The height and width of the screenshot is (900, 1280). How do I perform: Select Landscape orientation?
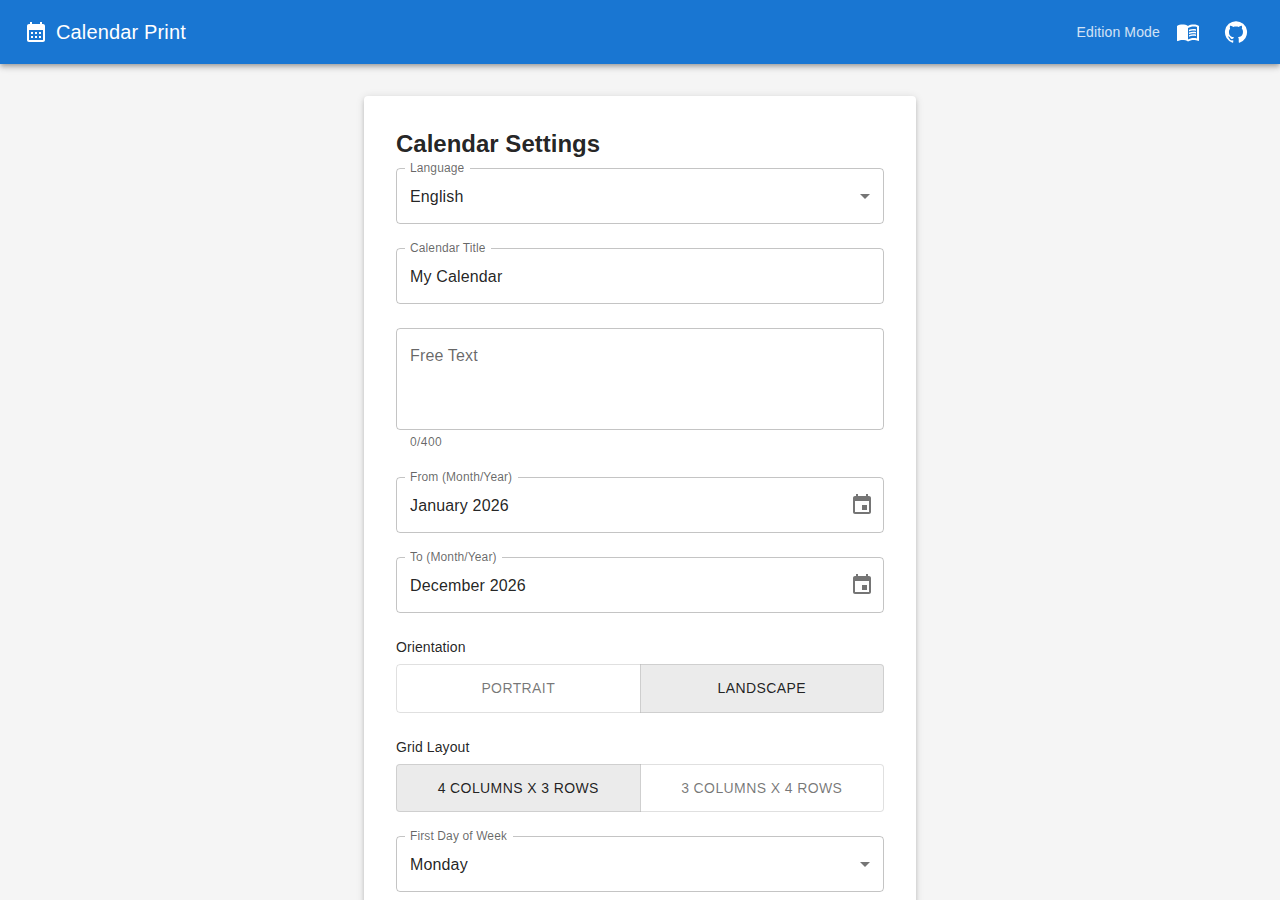(761, 688)
